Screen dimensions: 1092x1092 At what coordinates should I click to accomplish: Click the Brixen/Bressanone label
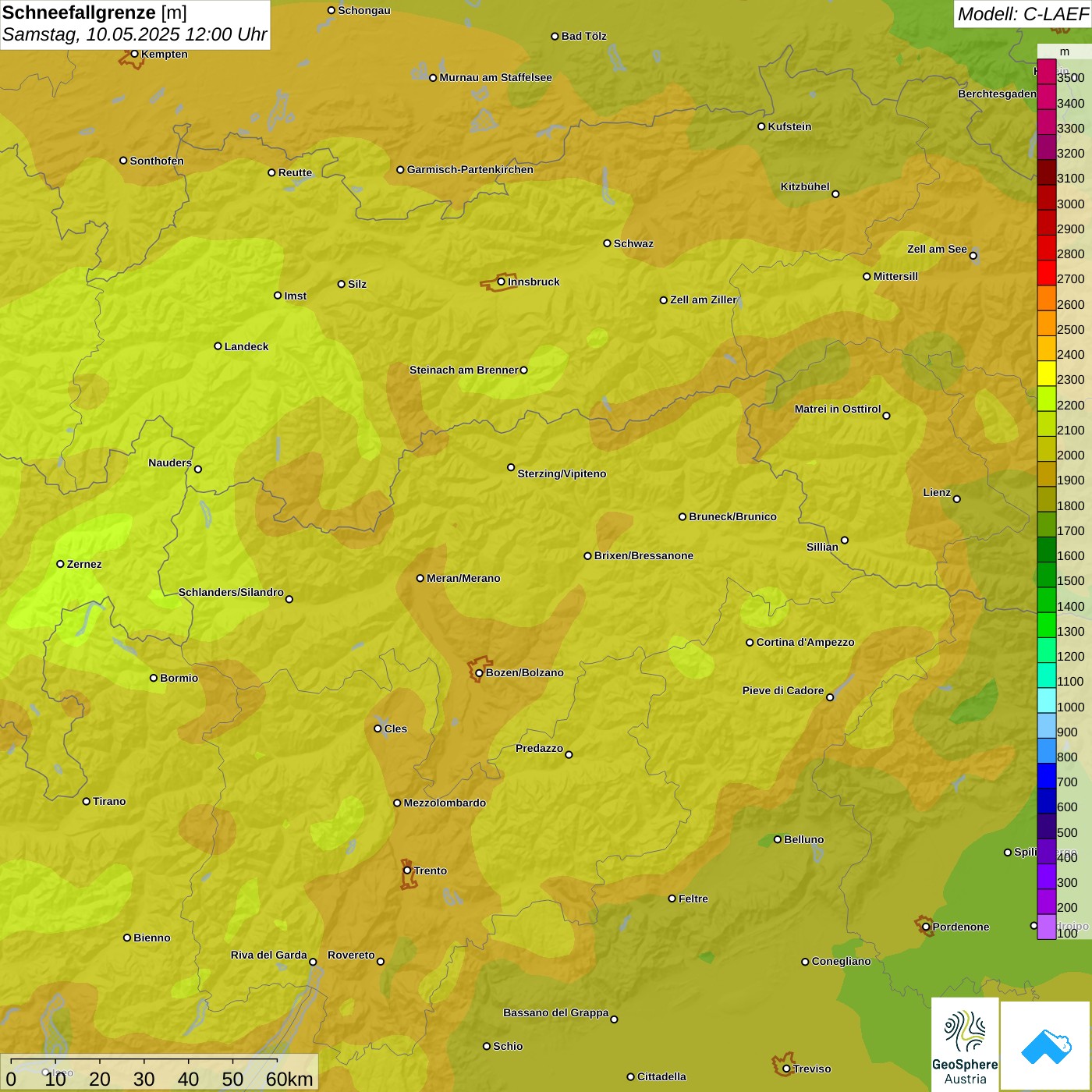(643, 555)
